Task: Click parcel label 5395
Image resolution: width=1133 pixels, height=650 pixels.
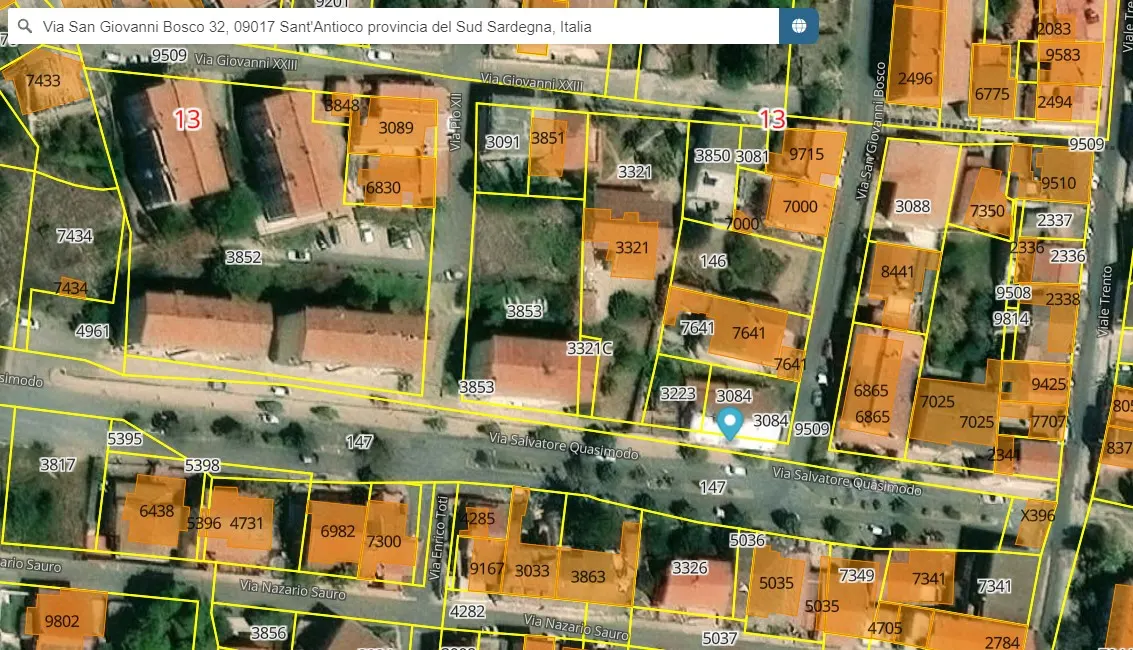Action: tap(125, 439)
